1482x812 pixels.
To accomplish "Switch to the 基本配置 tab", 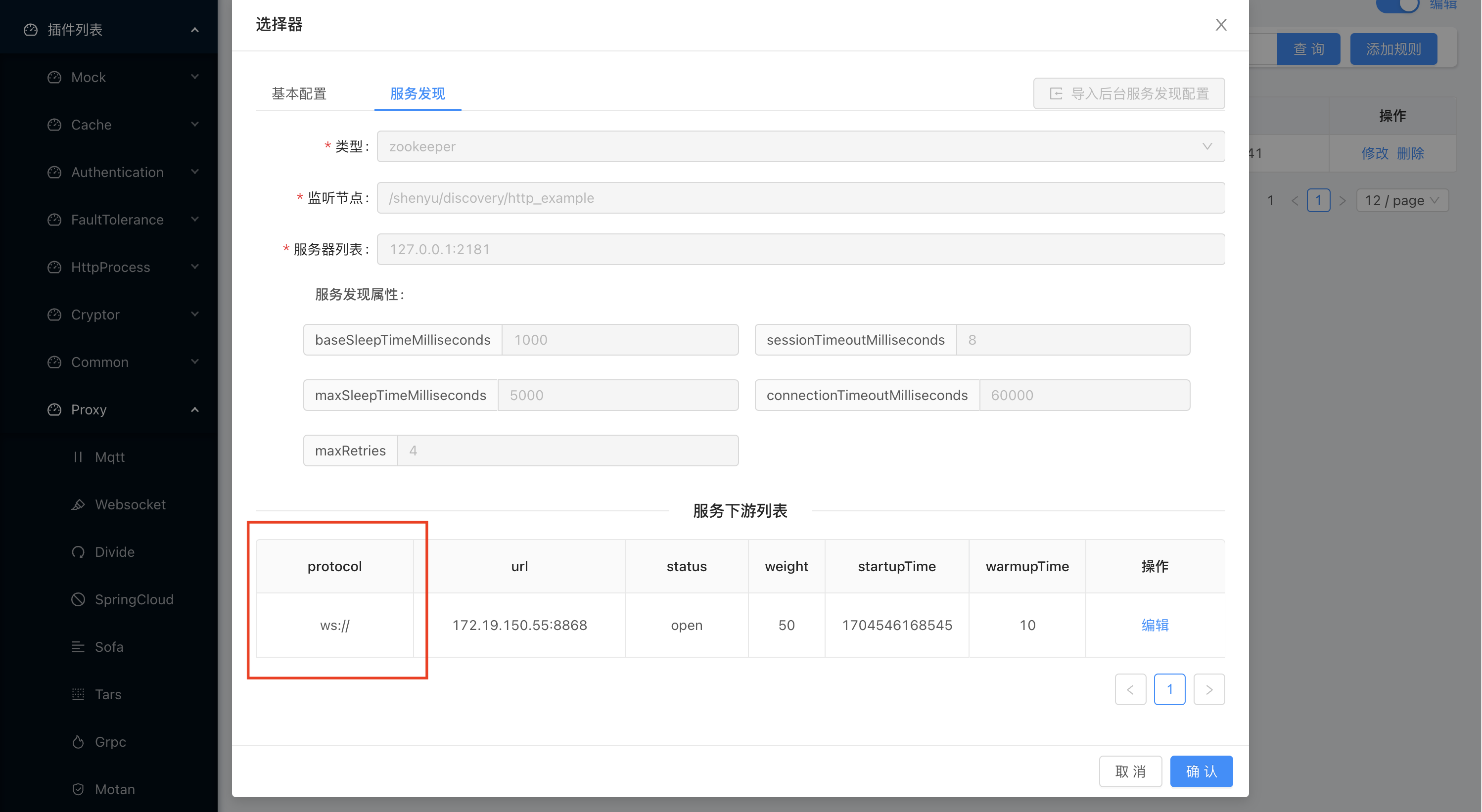I will (x=299, y=94).
